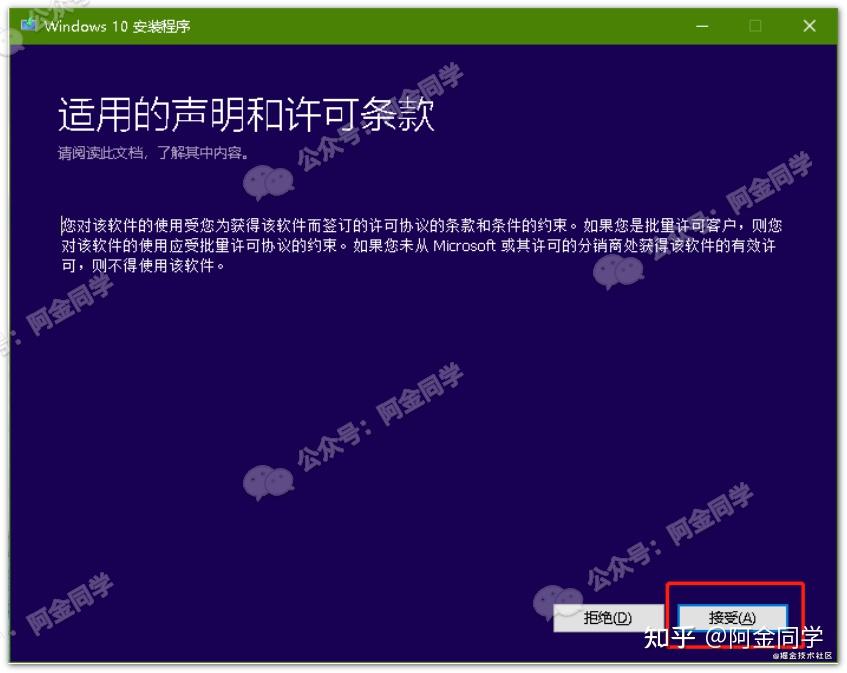Image resolution: width=847 pixels, height=673 pixels.
Task: Close the Windows 10 安装程序 window
Action: click(x=809, y=26)
